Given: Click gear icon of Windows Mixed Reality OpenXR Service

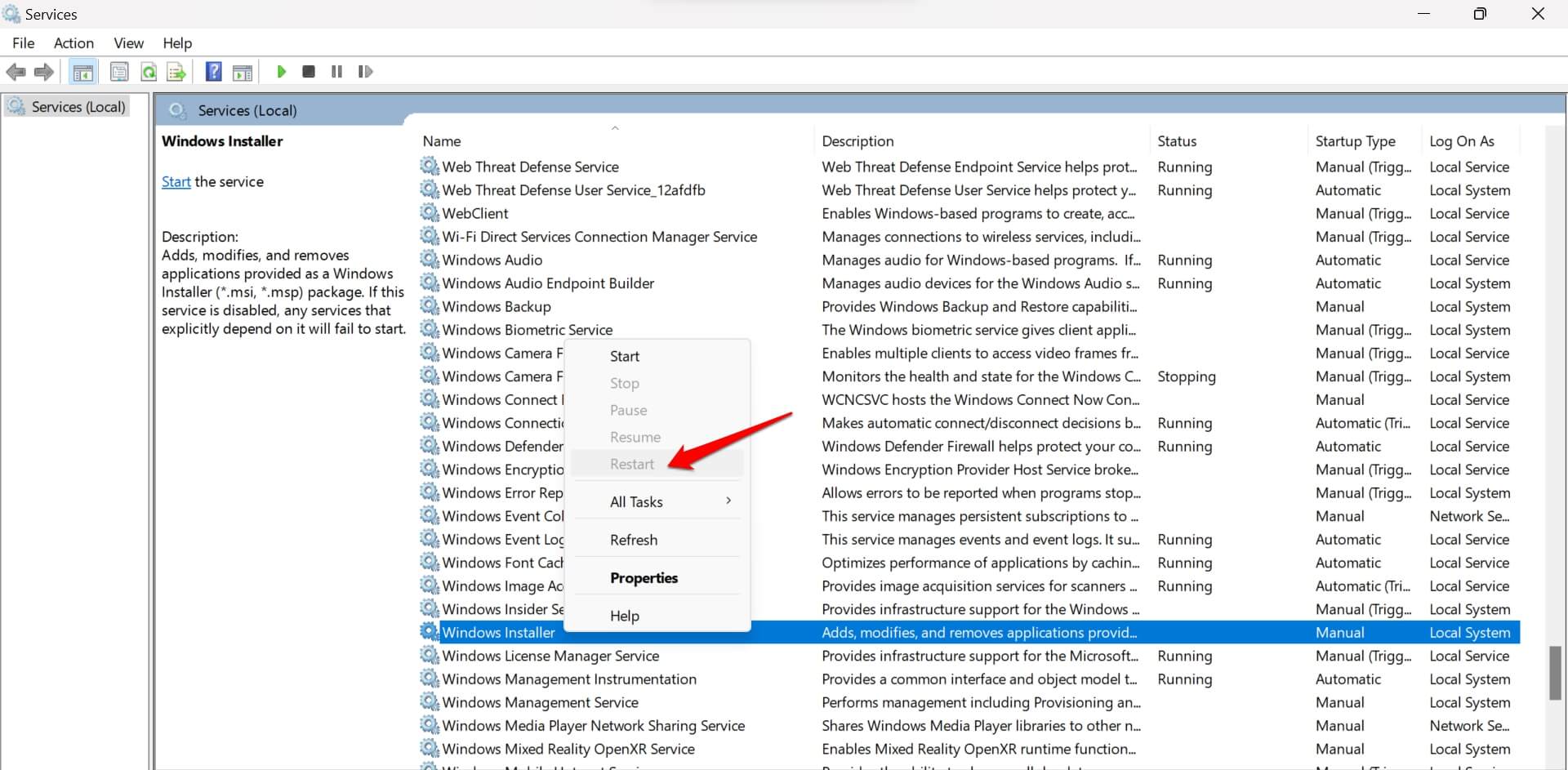Looking at the screenshot, I should tap(430, 749).
